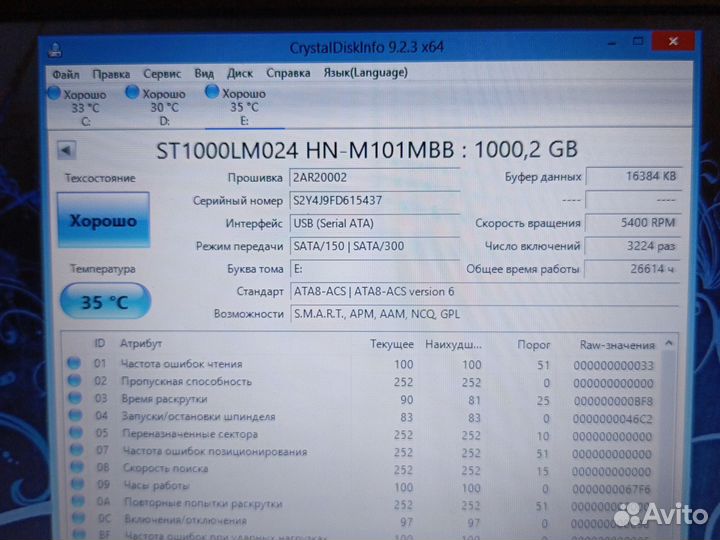The height and width of the screenshot is (540, 720).
Task: Open the Диск menu
Action: point(240,73)
